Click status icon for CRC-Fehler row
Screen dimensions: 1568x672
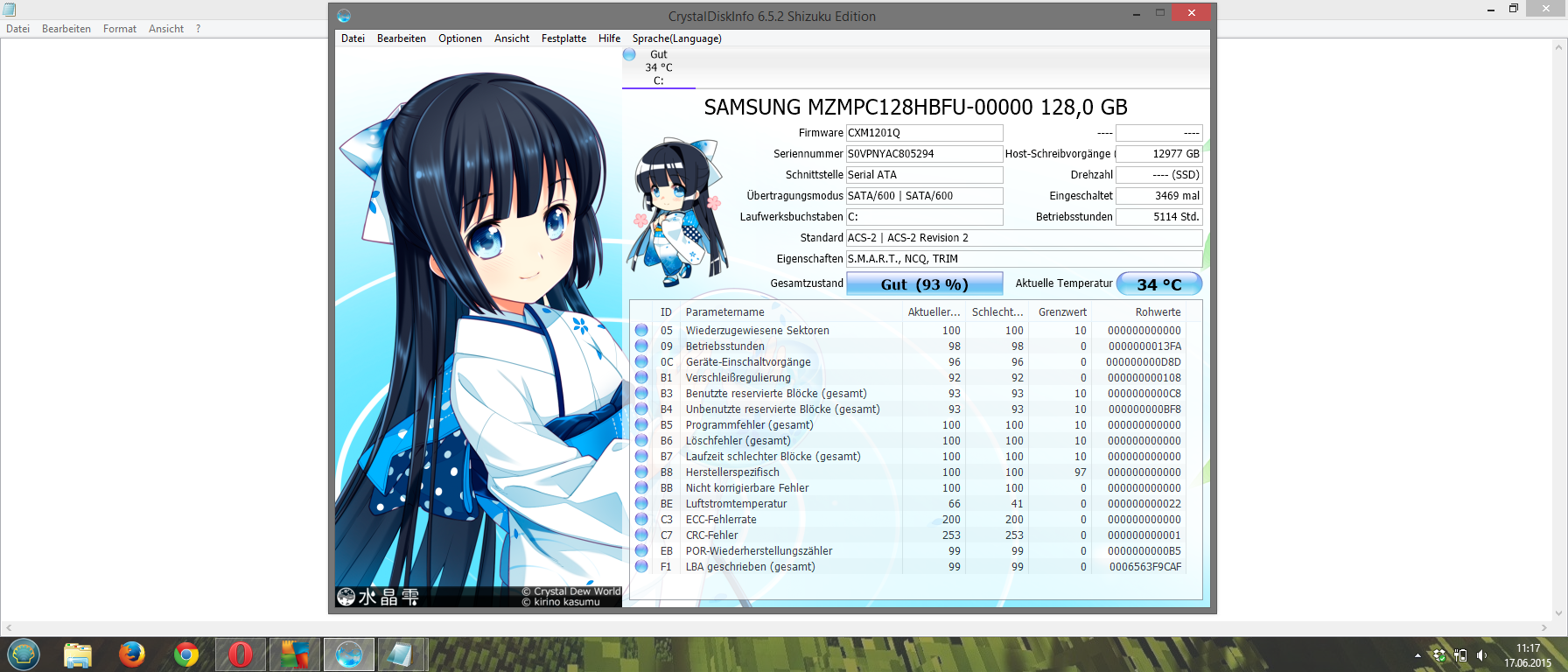(x=641, y=535)
